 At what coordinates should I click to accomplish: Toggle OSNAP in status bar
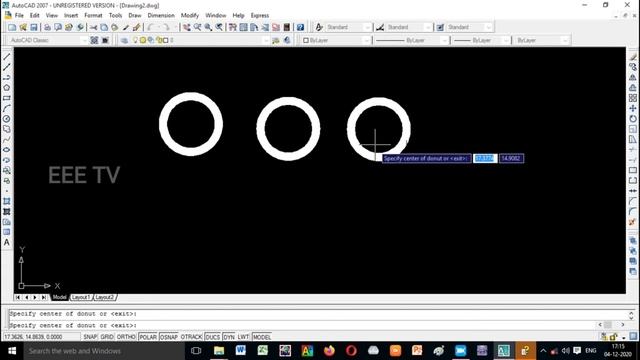pyautogui.click(x=169, y=337)
